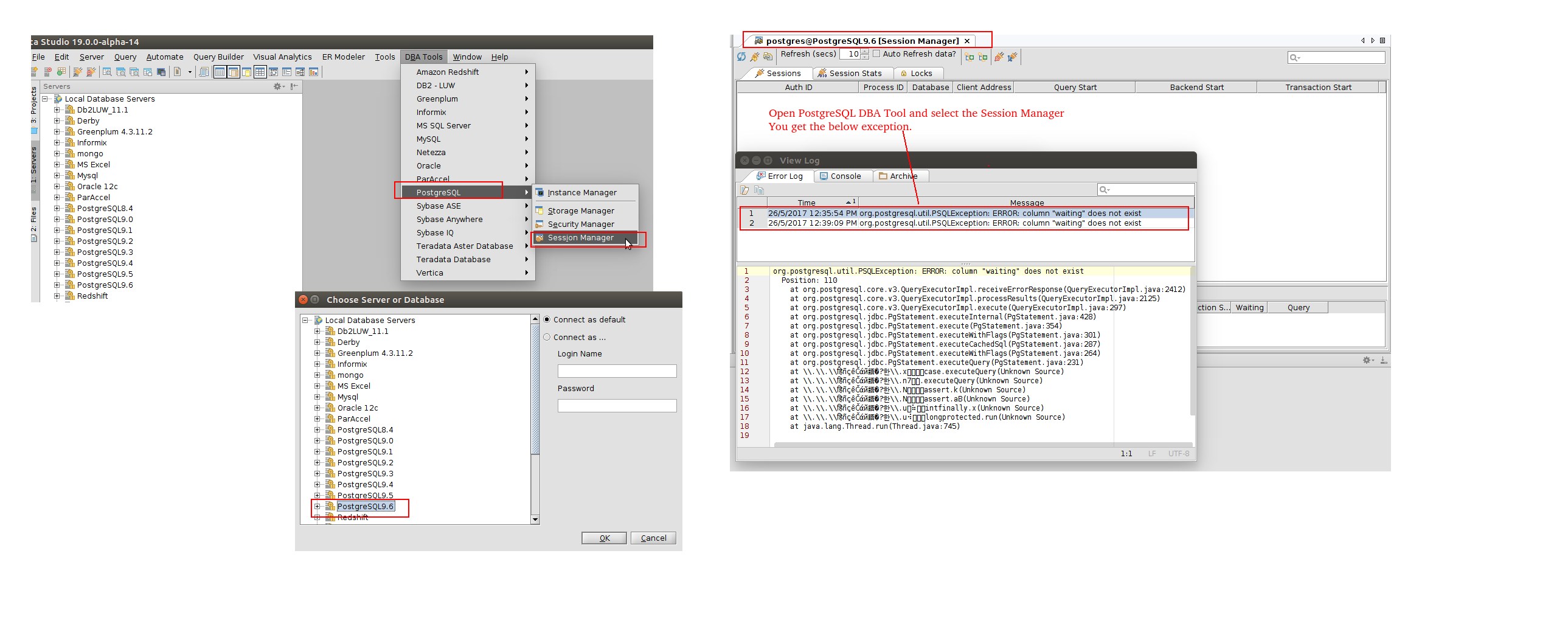Expand Derby in the Choose Server dialog

317,342
